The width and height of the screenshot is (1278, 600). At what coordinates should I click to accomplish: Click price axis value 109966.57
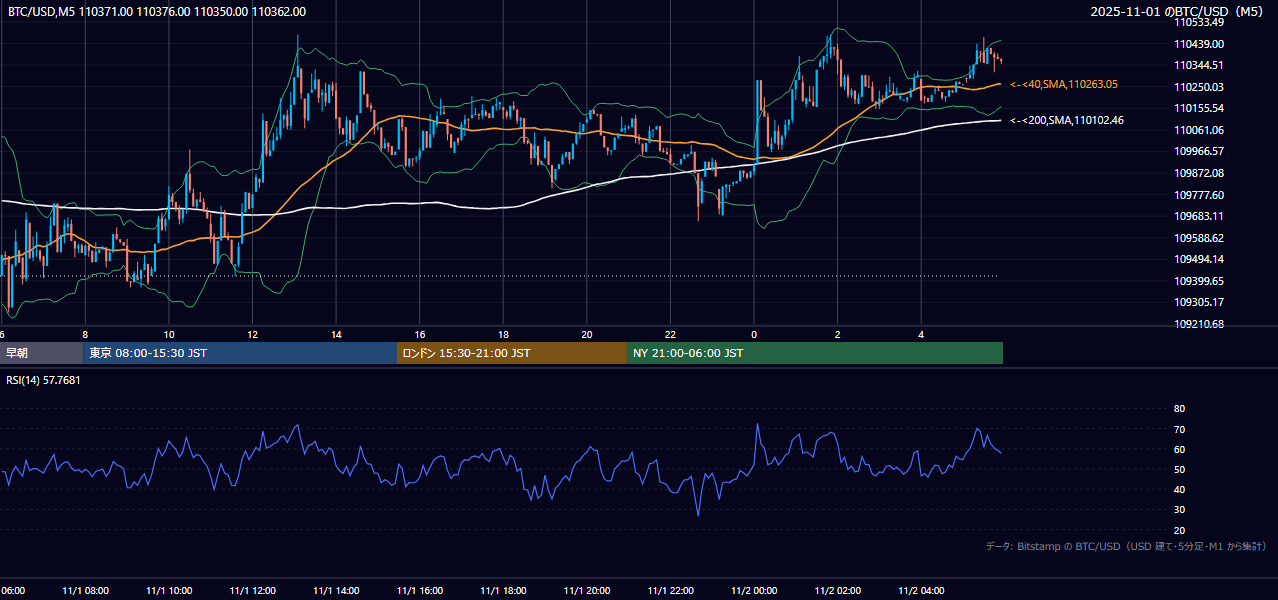[1200, 151]
